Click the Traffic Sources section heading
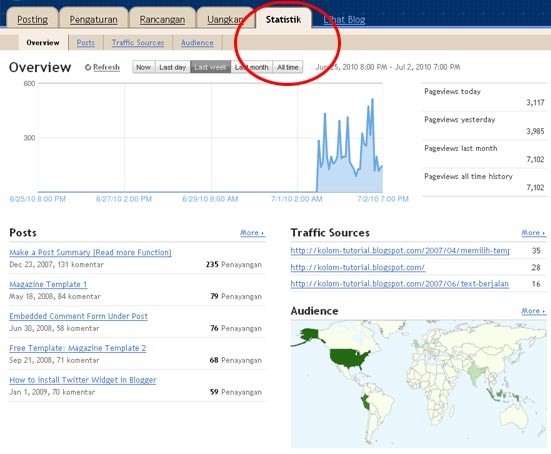The image size is (551, 454). (x=330, y=233)
